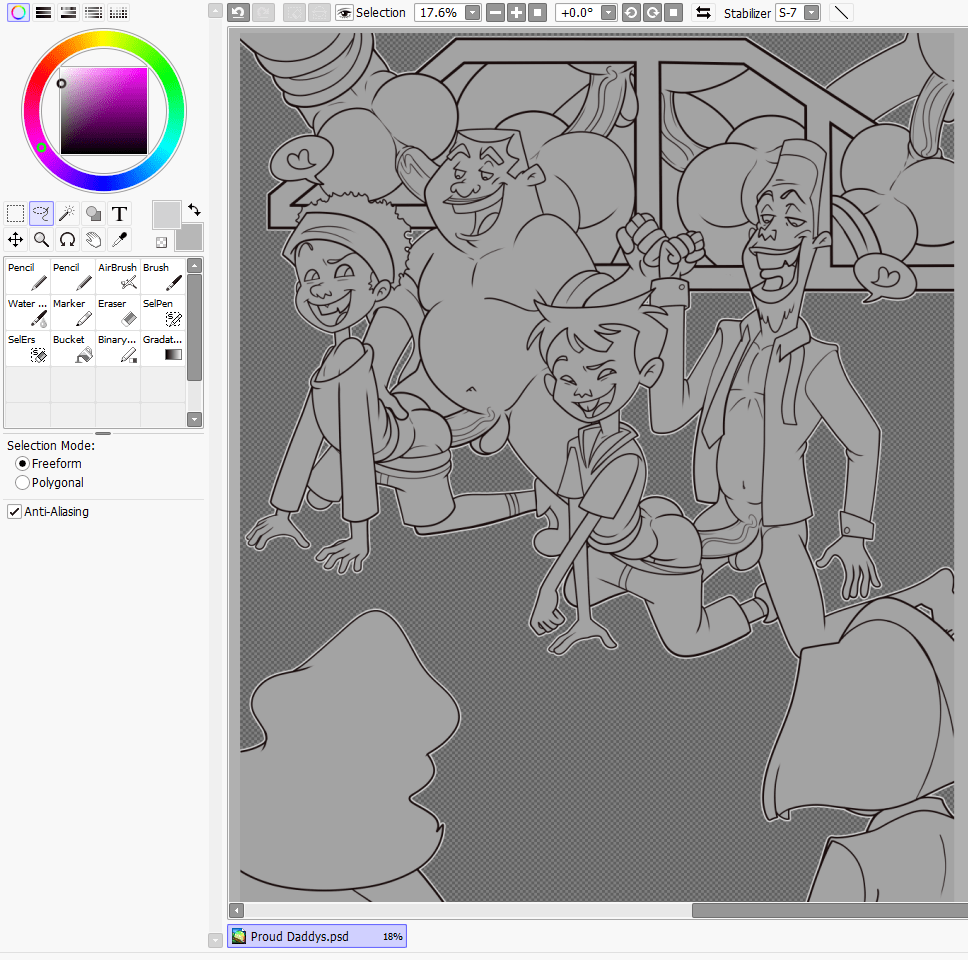This screenshot has width=968, height=960.
Task: Open the Stabilizer S-7 dropdown
Action: point(809,12)
